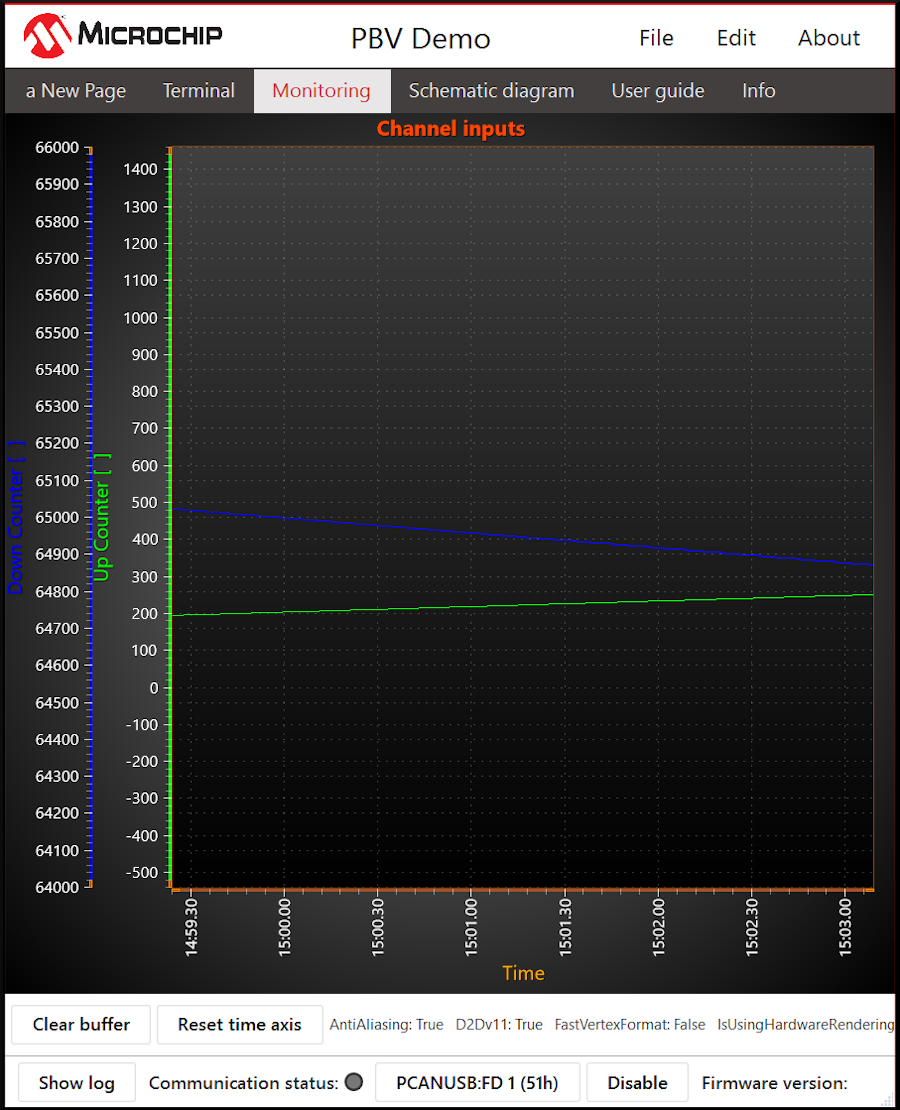Image resolution: width=900 pixels, height=1110 pixels.
Task: Open the About menu
Action: [828, 38]
